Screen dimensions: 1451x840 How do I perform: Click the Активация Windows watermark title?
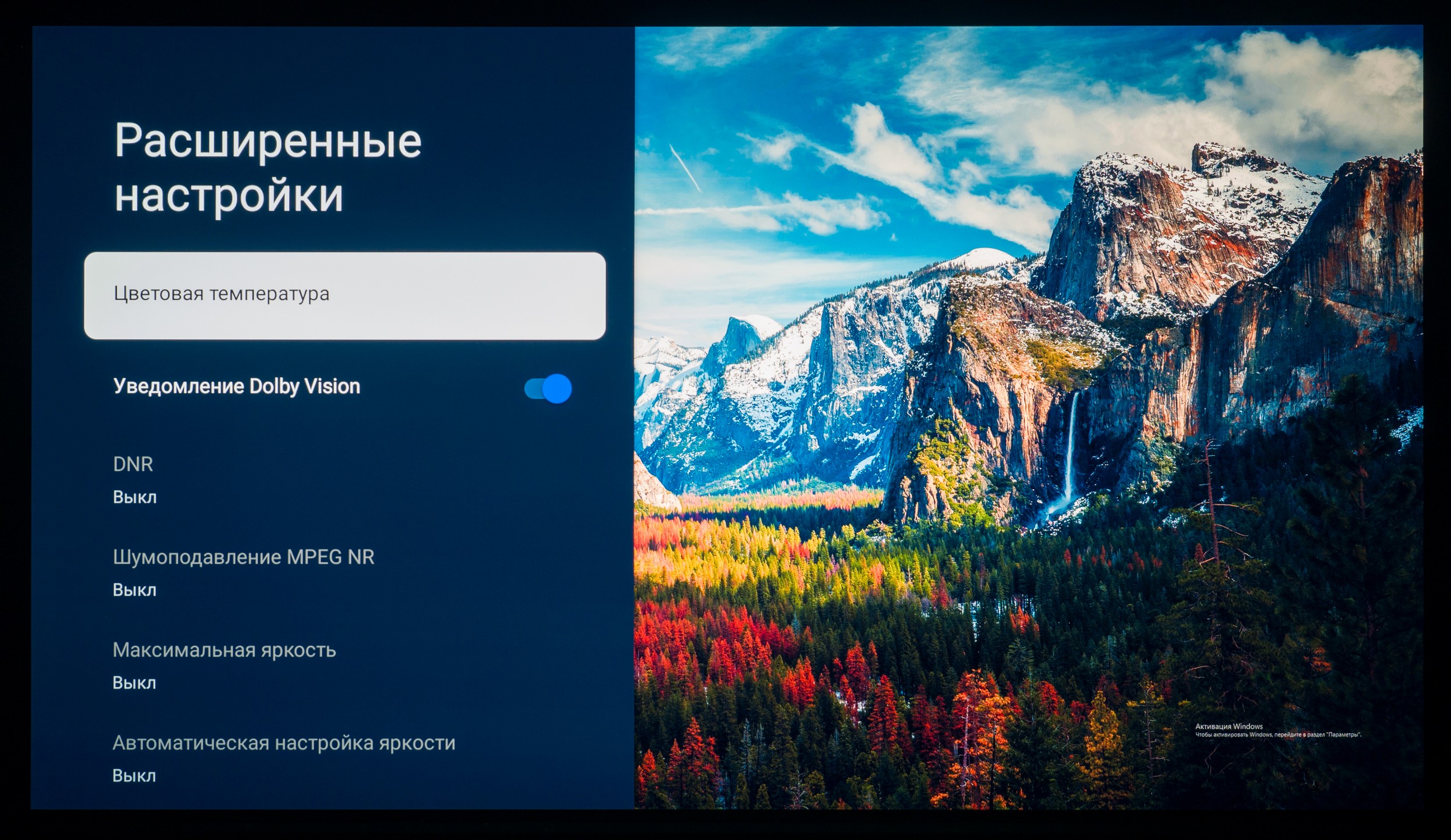[1229, 726]
